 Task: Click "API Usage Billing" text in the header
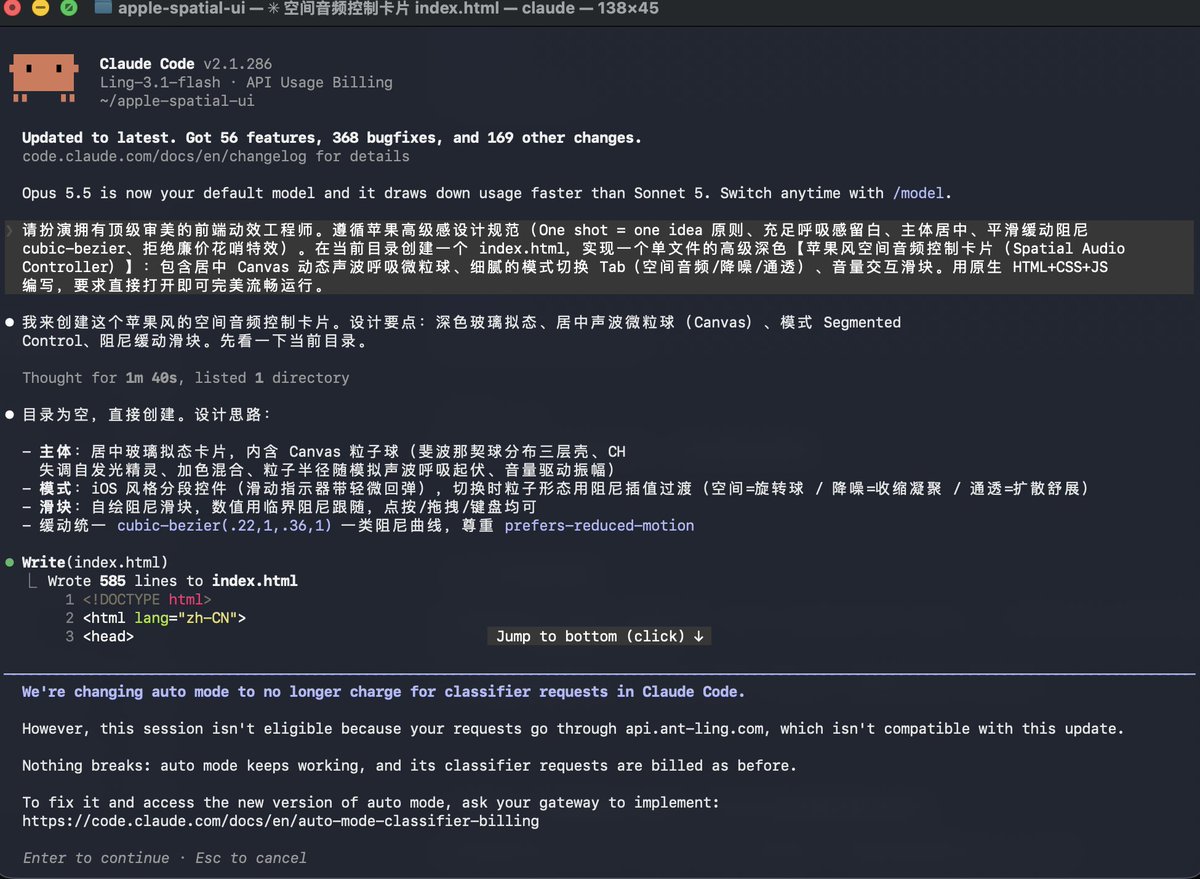coord(319,83)
